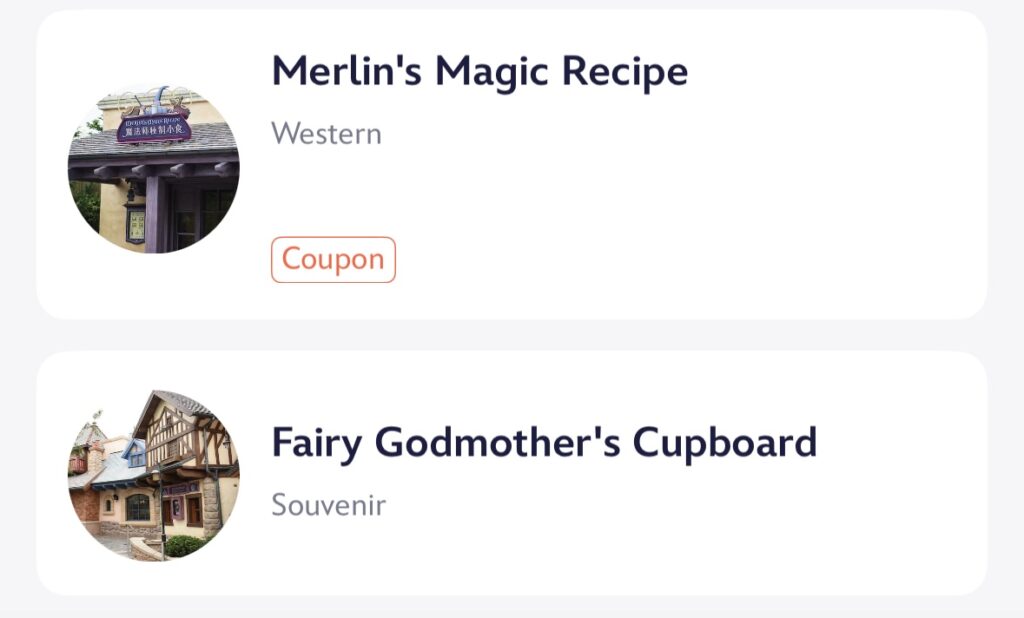Image resolution: width=1024 pixels, height=618 pixels.
Task: Tap the arched window in Cupboard photo
Action: point(137,507)
